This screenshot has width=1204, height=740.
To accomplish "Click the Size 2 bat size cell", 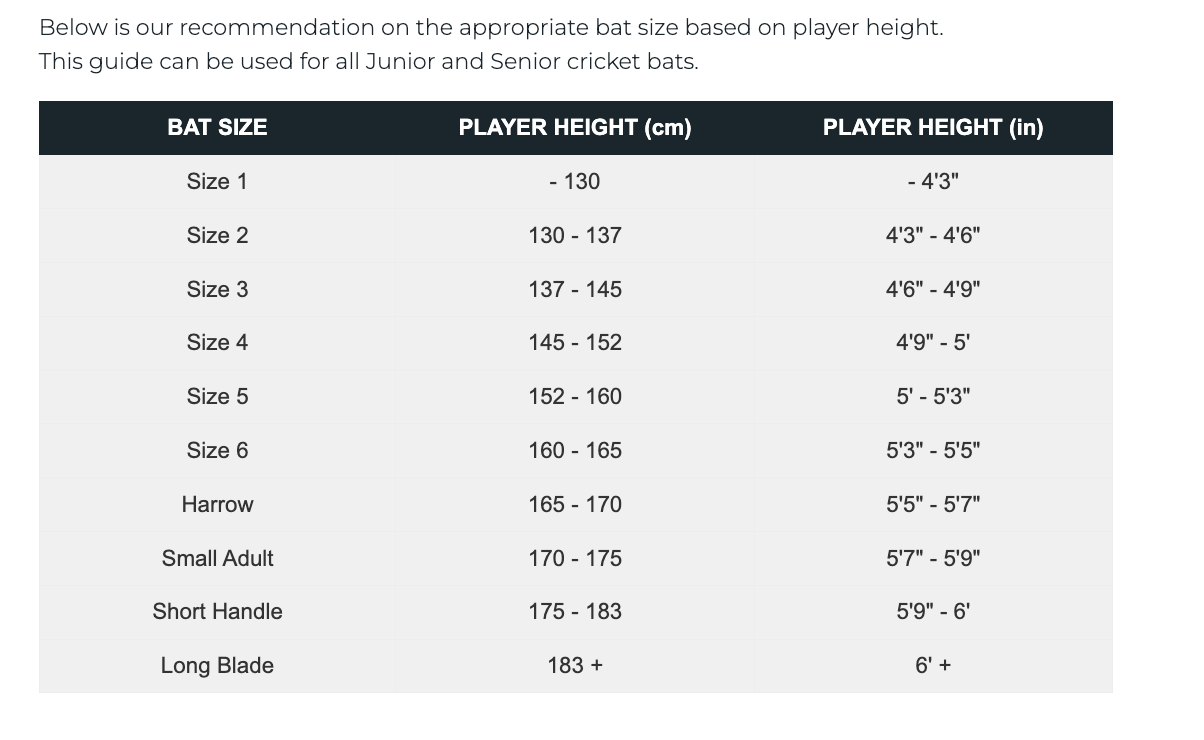I will (217, 236).
